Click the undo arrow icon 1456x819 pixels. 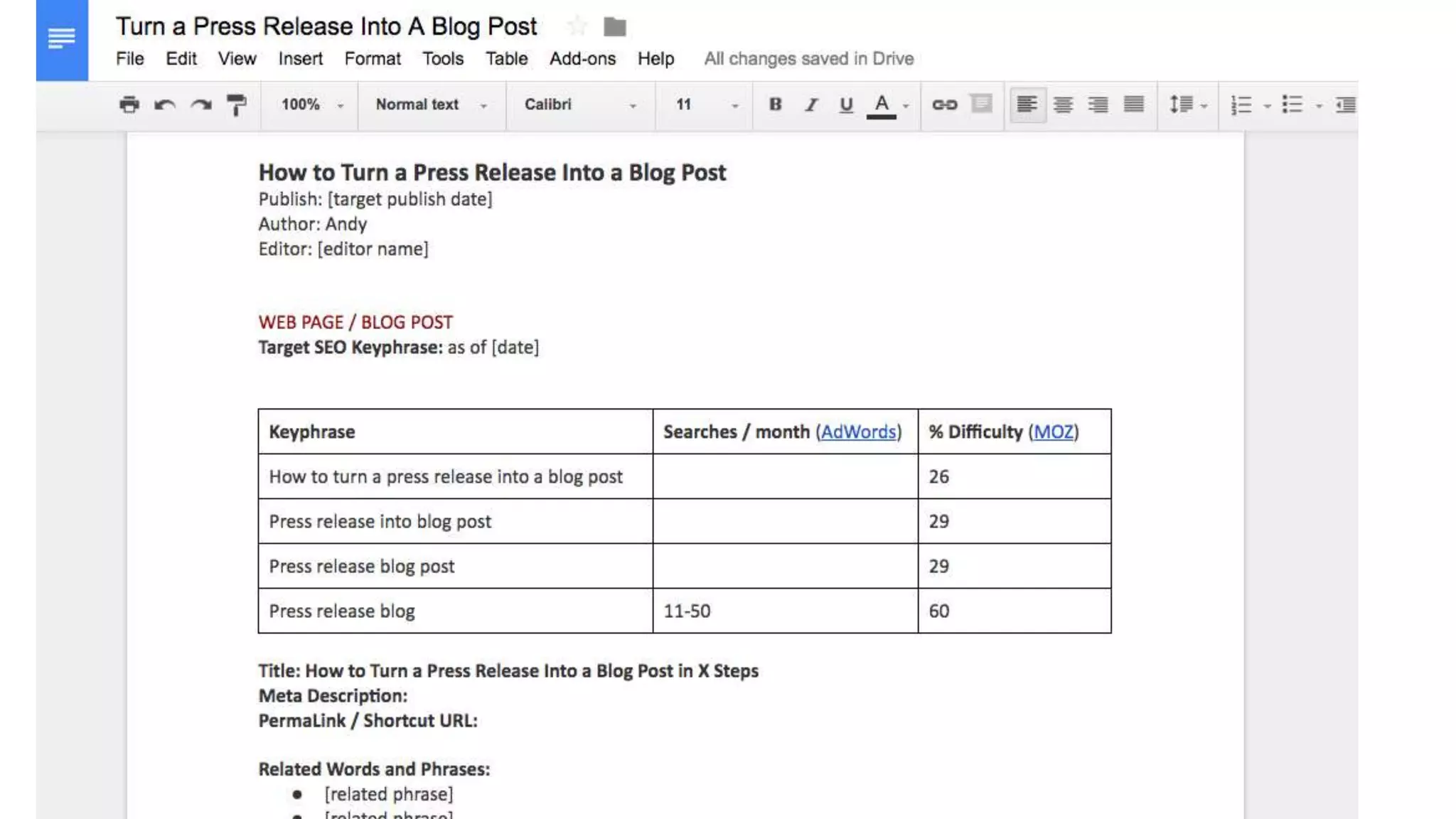coord(164,105)
